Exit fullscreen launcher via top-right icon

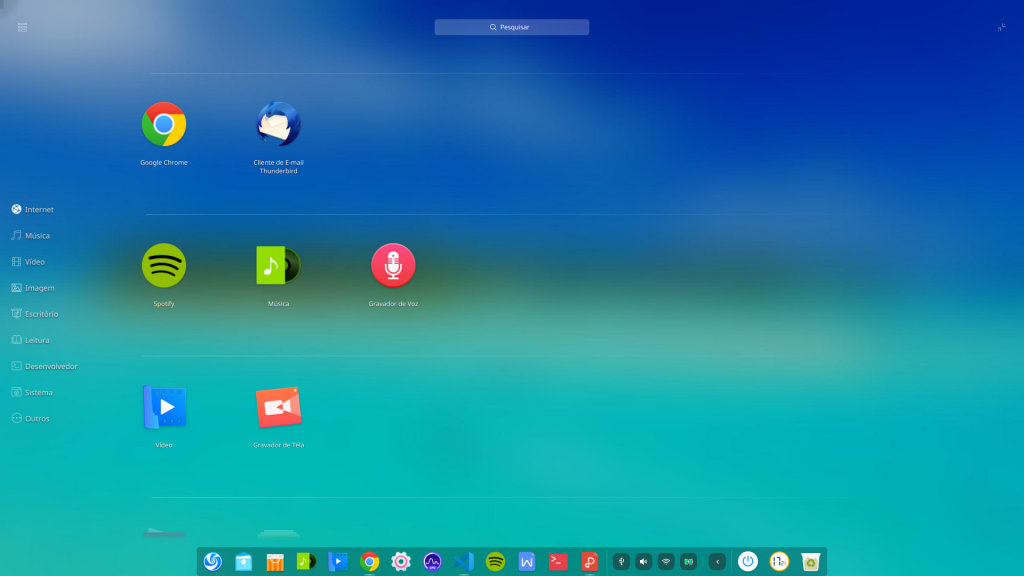coord(1001,27)
